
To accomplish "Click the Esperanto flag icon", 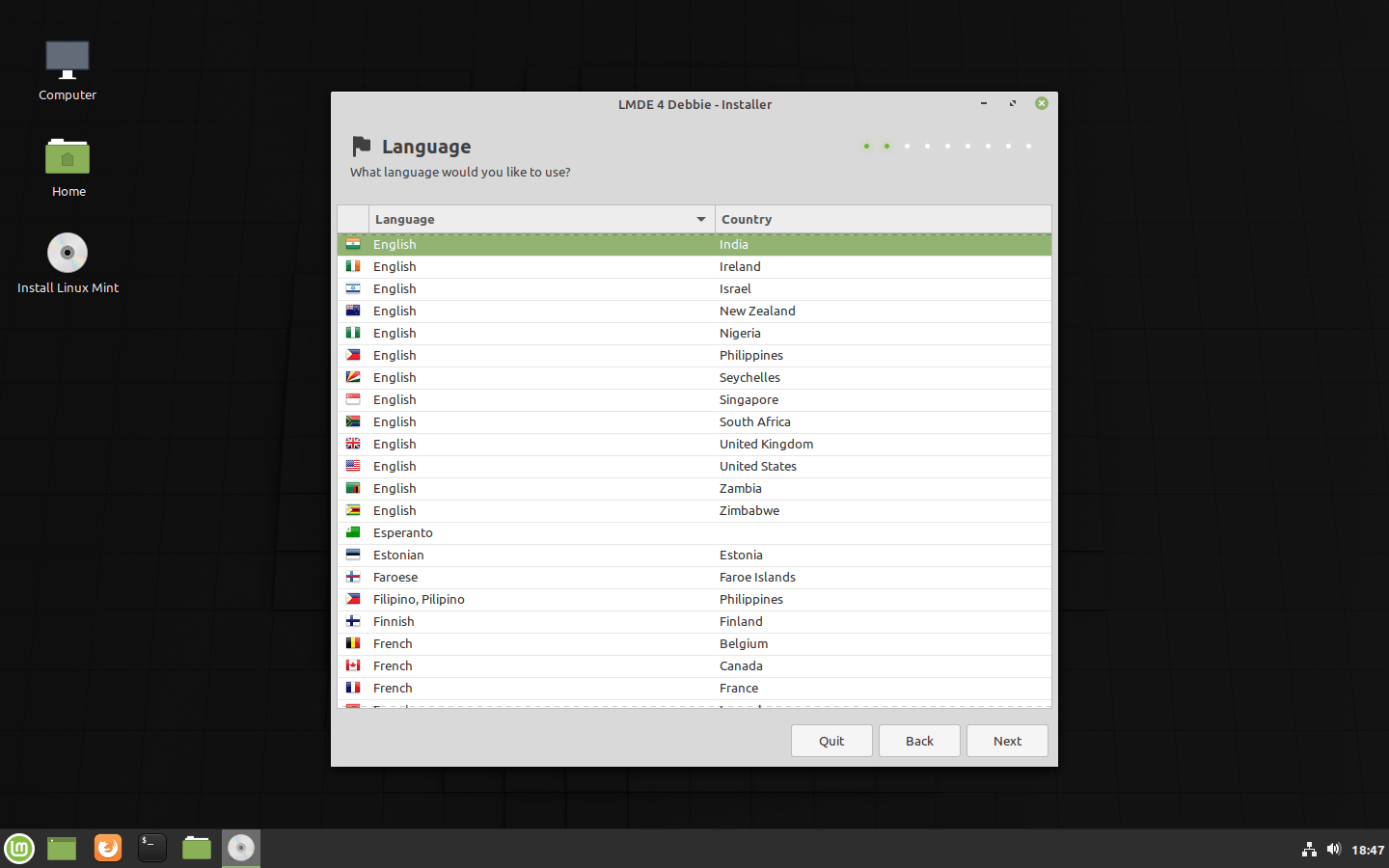I will coord(353,532).
